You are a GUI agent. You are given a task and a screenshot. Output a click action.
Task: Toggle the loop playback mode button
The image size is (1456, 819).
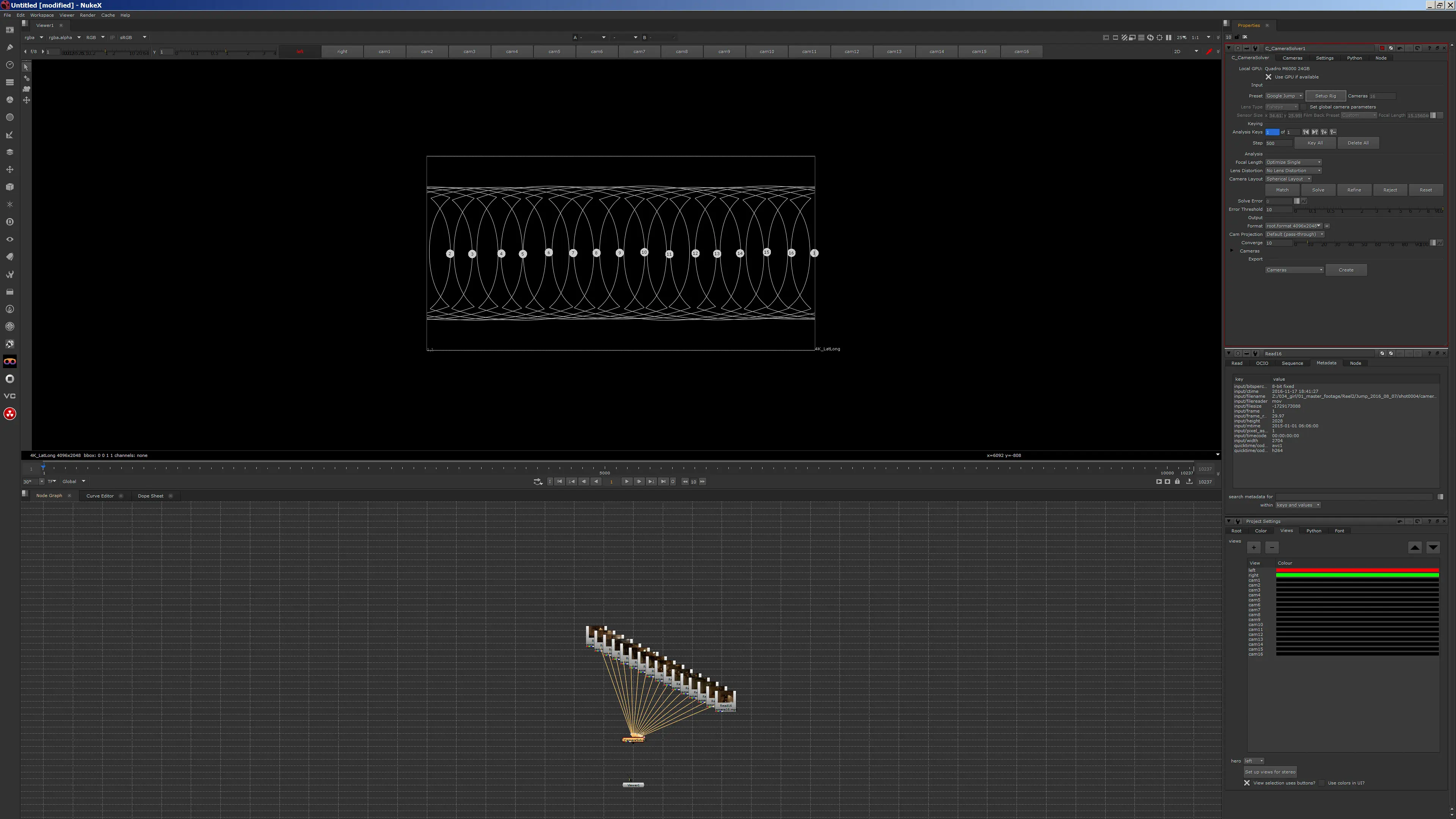tap(538, 482)
